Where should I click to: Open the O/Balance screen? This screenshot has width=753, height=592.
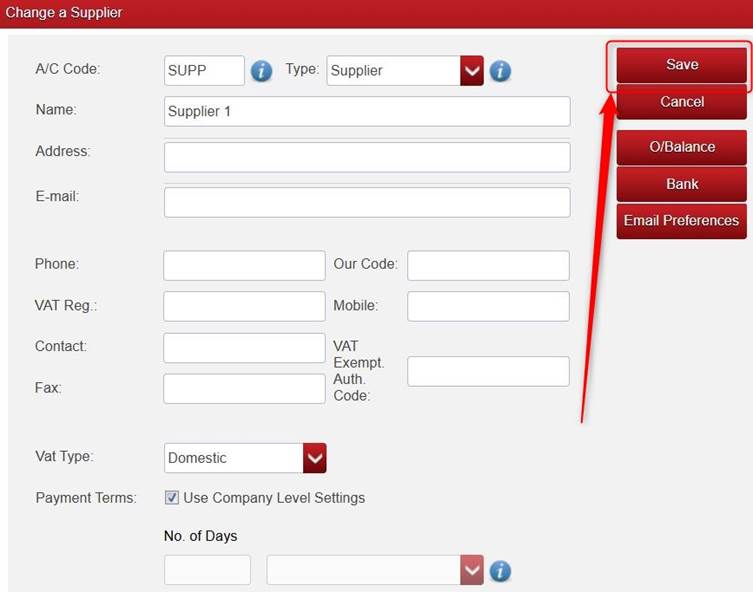[x=681, y=147]
